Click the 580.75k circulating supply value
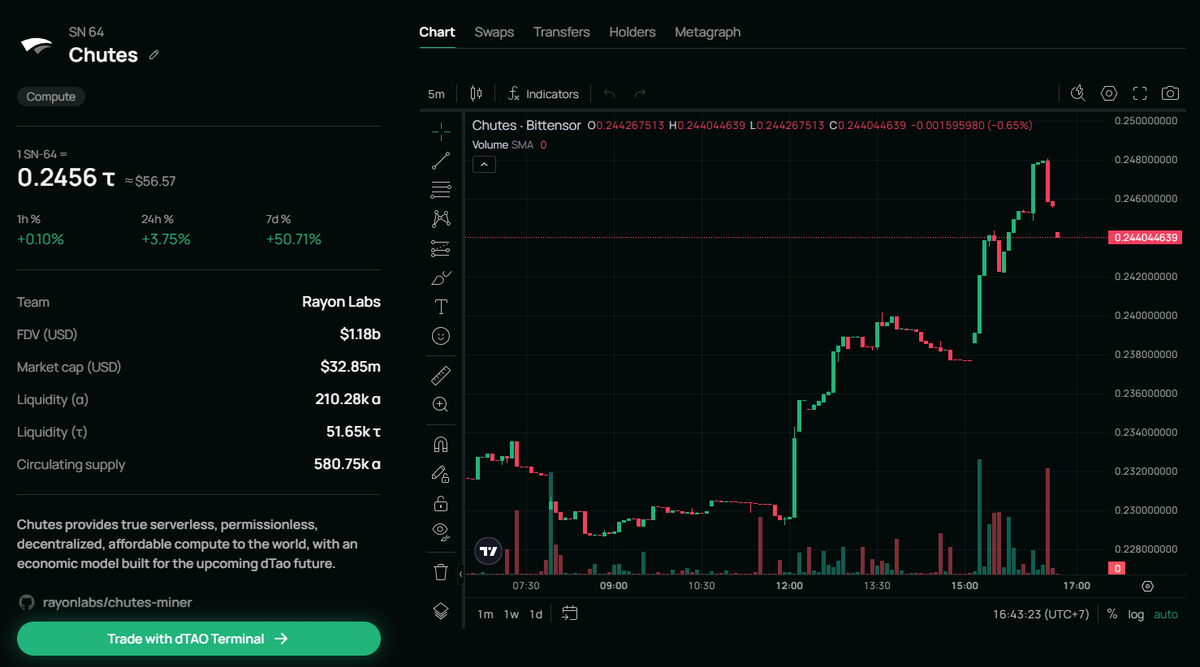Image resolution: width=1200 pixels, height=667 pixels. click(x=347, y=464)
